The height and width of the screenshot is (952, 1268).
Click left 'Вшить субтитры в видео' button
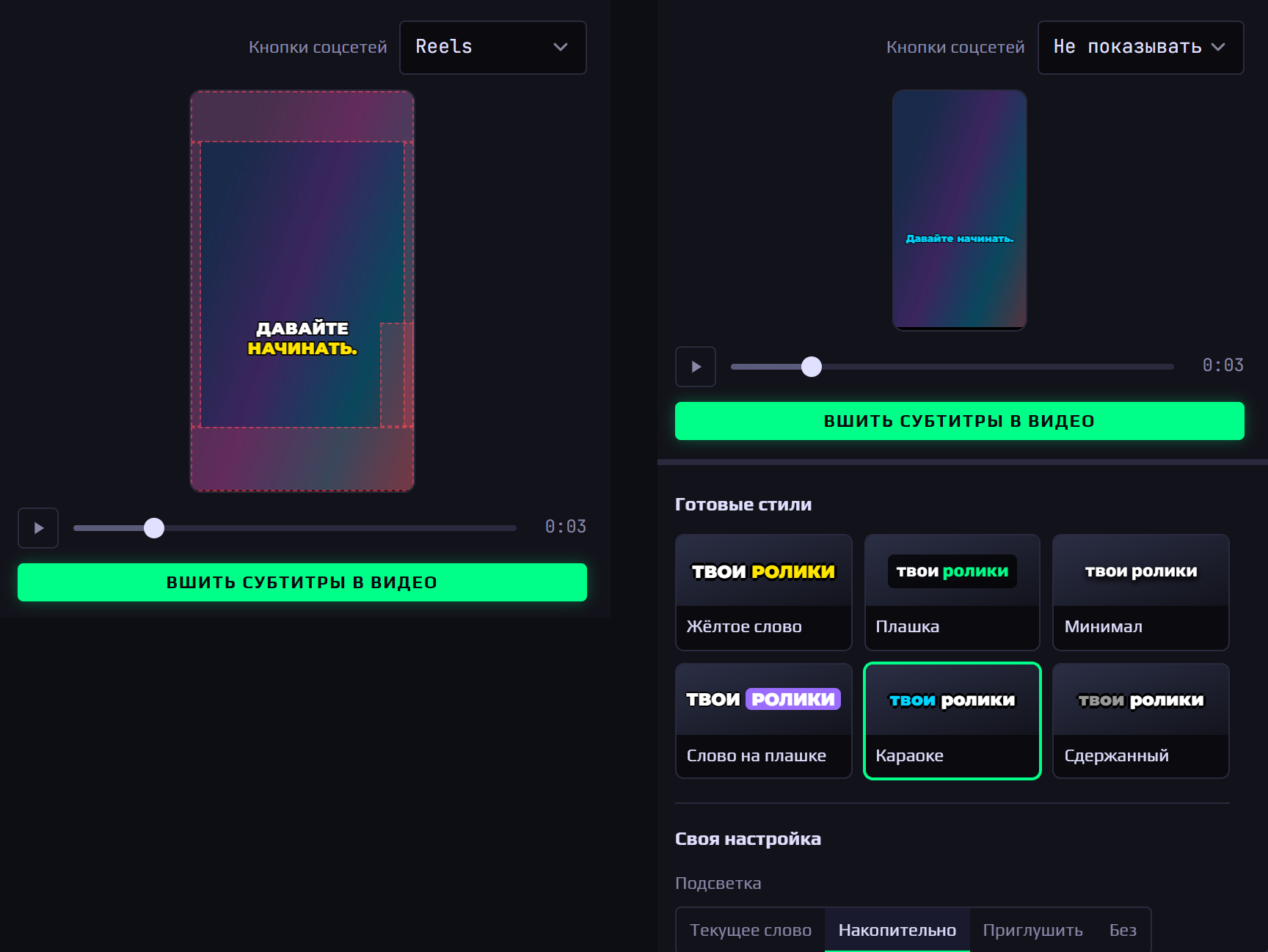[x=302, y=582]
